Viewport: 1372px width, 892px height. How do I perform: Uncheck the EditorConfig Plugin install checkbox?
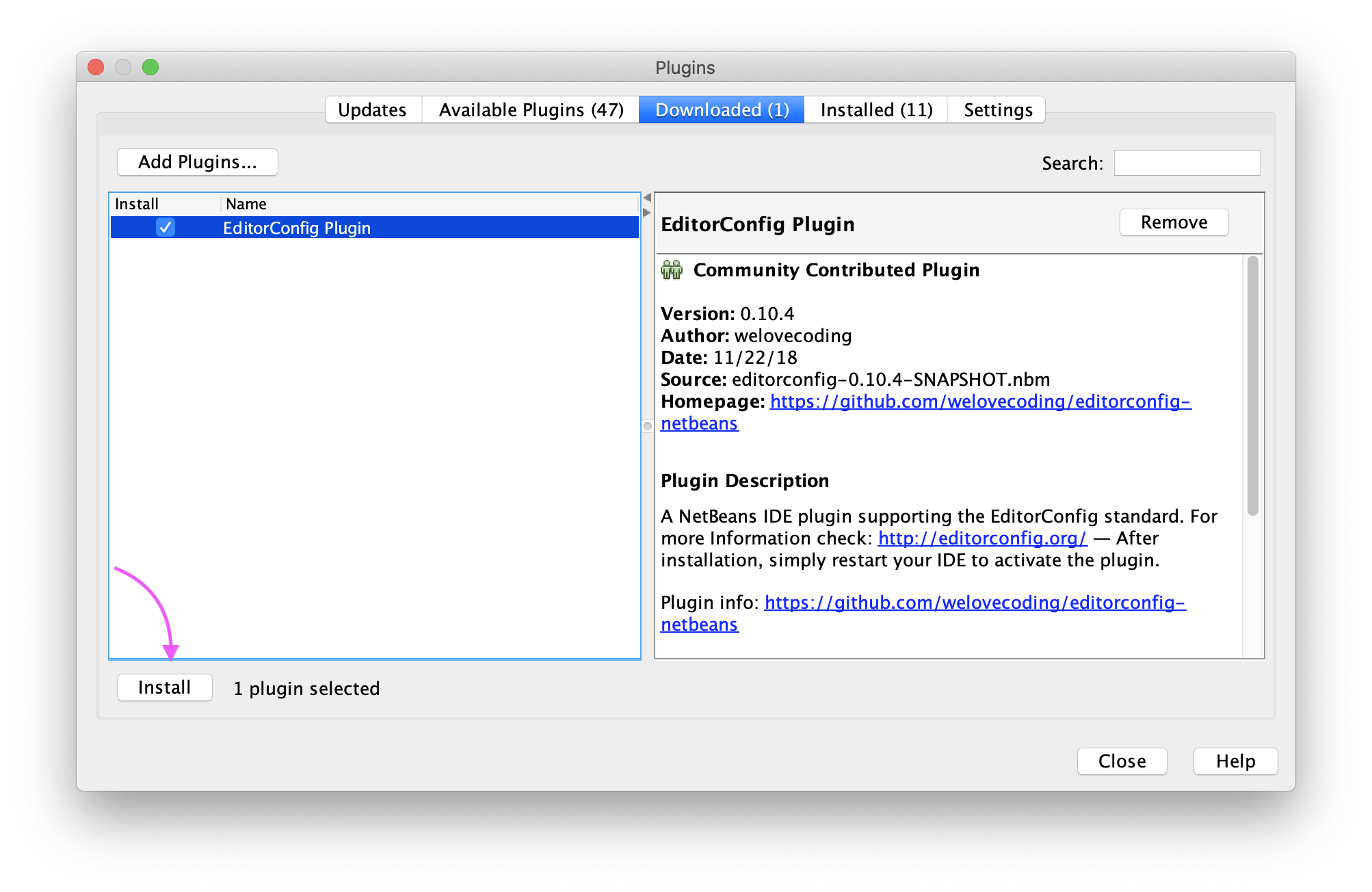(166, 227)
